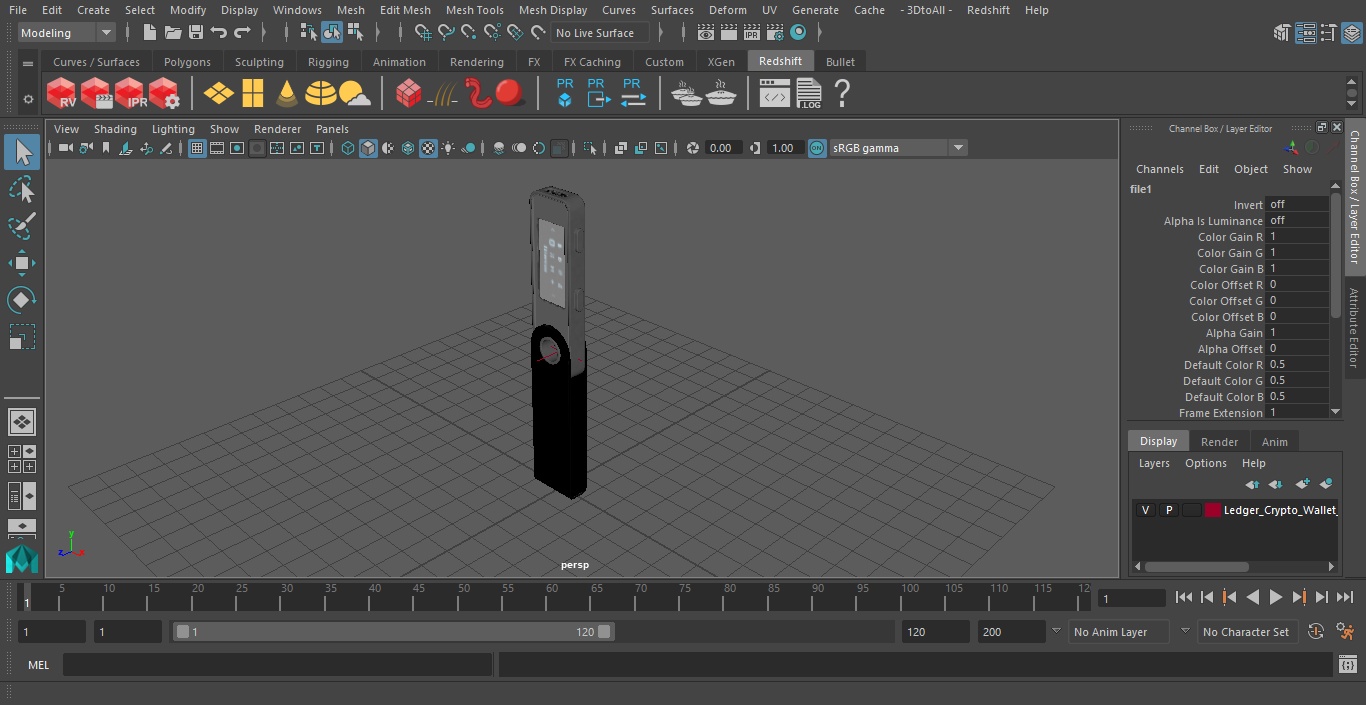
Task: Open the Render layer tab
Action: click(x=1219, y=442)
